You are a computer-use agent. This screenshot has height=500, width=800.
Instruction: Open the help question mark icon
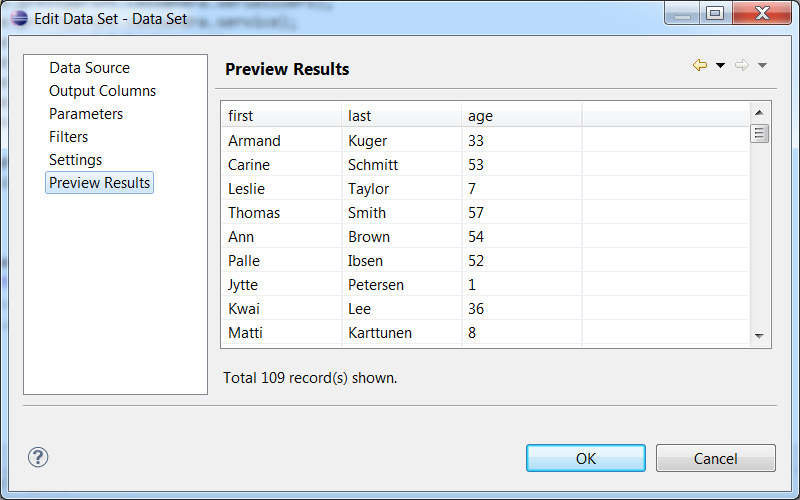pyautogui.click(x=38, y=457)
